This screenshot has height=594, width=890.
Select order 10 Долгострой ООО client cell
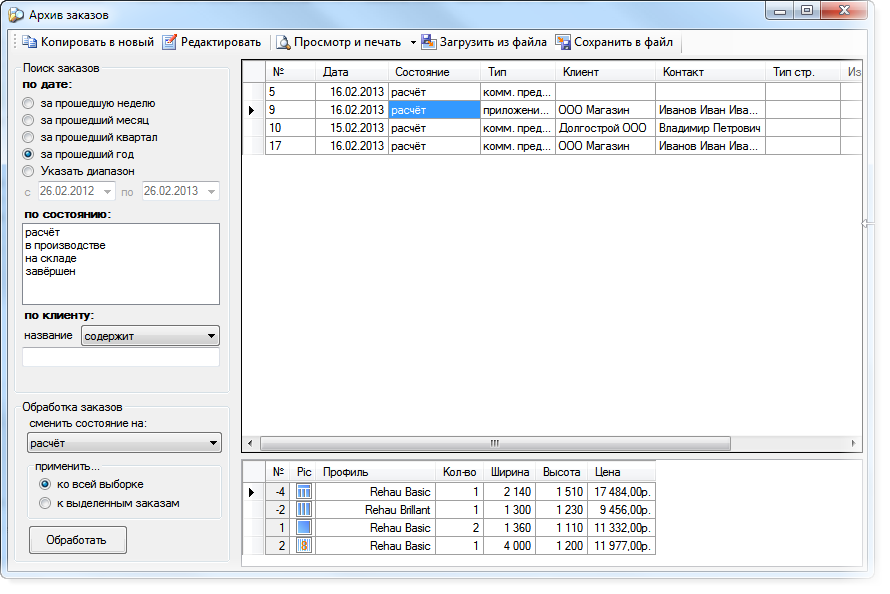[x=605, y=128]
